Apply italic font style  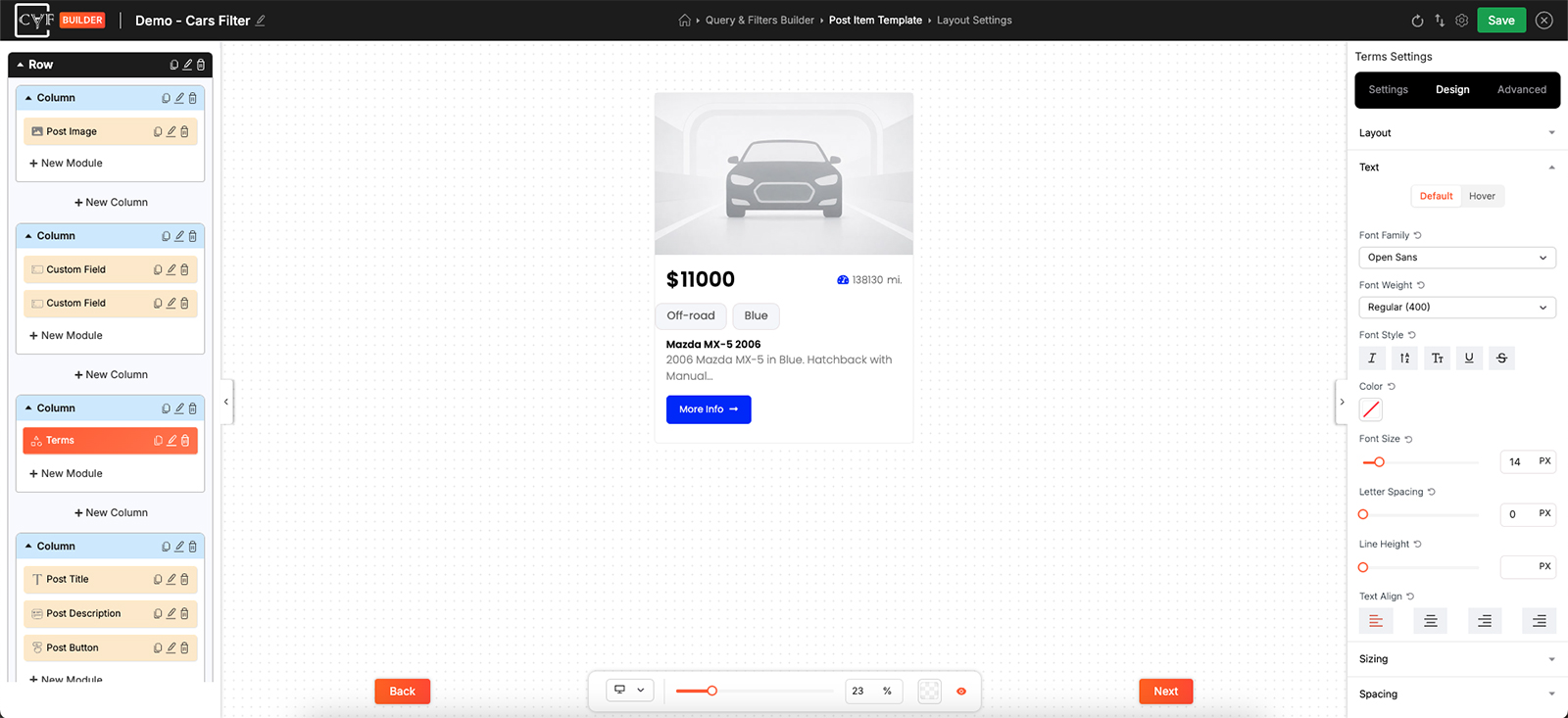click(1372, 359)
